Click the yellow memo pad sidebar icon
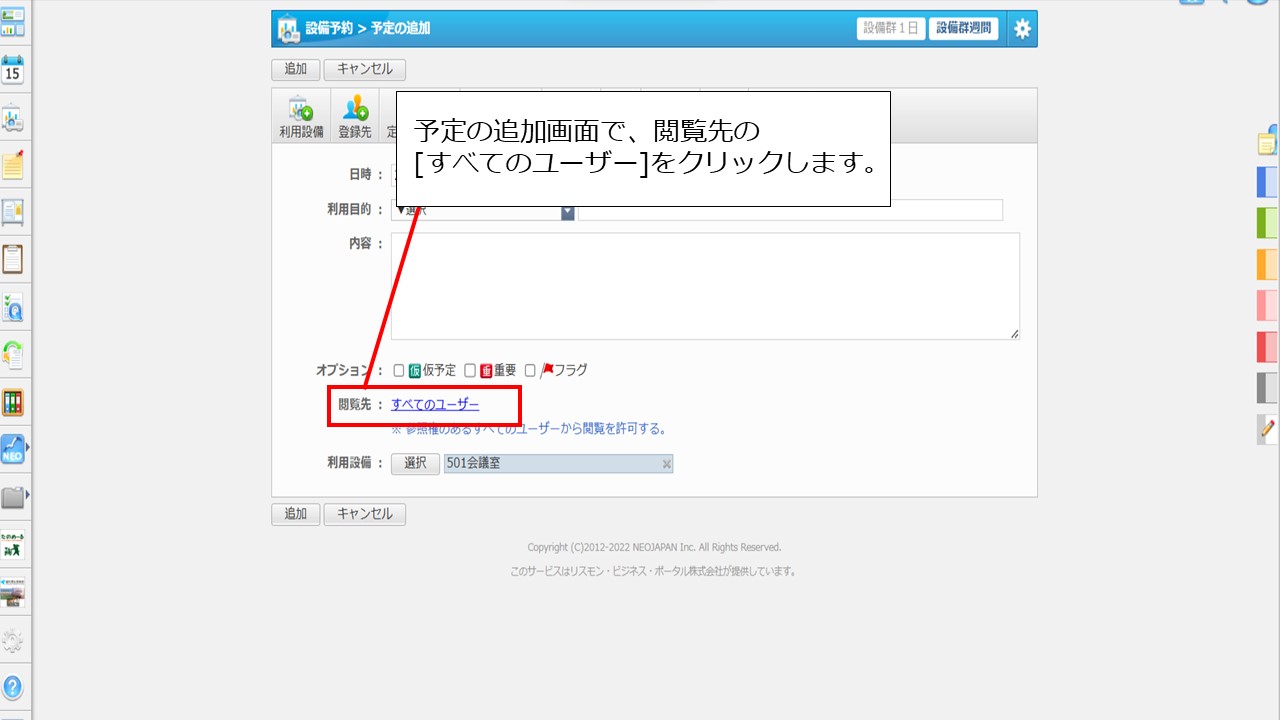 13,166
